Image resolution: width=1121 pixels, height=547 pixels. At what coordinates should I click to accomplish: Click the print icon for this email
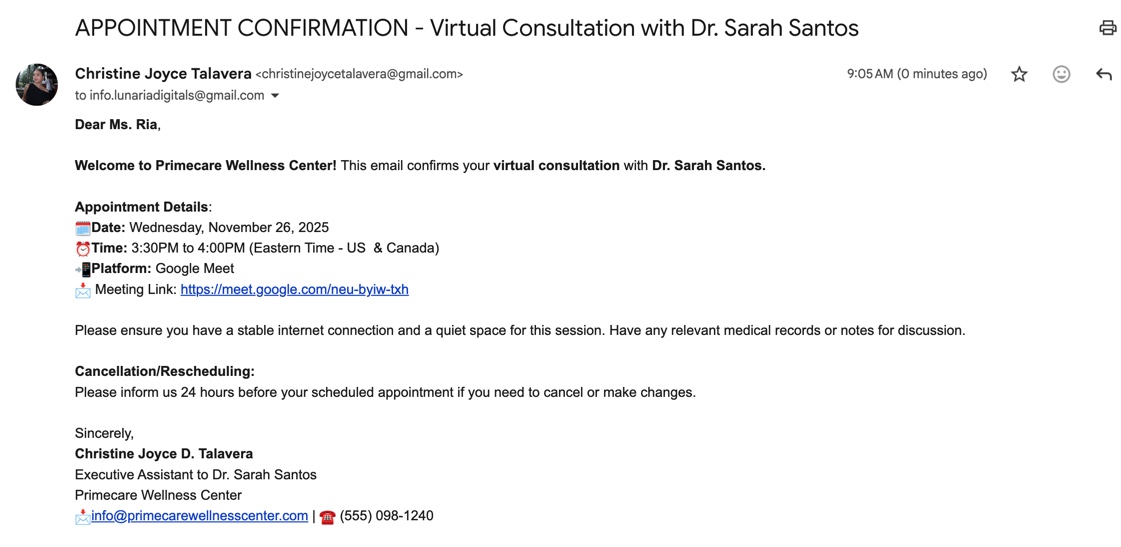click(1107, 28)
